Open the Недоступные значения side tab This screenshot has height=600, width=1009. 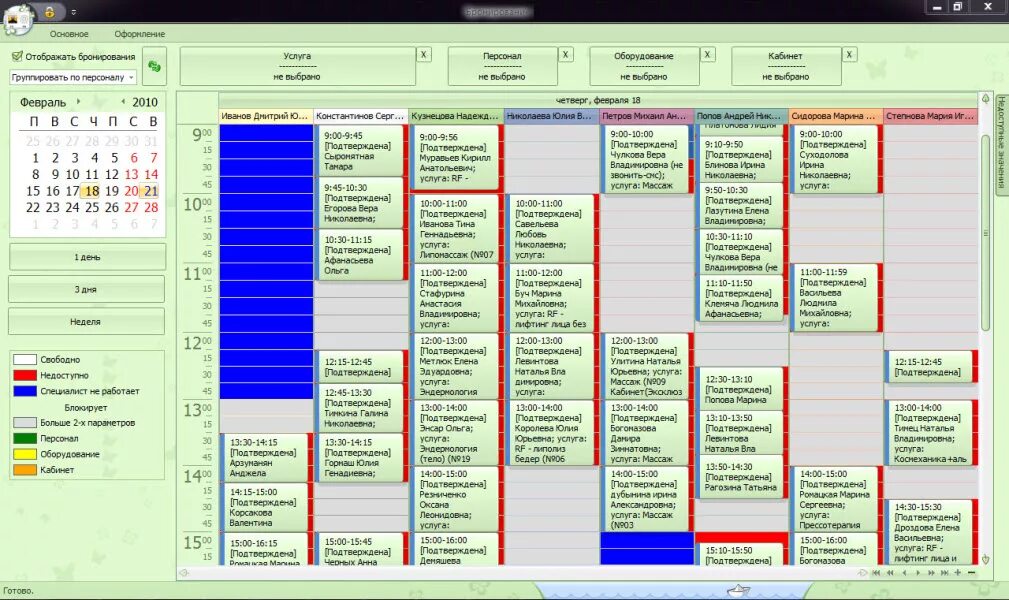(x=1001, y=143)
